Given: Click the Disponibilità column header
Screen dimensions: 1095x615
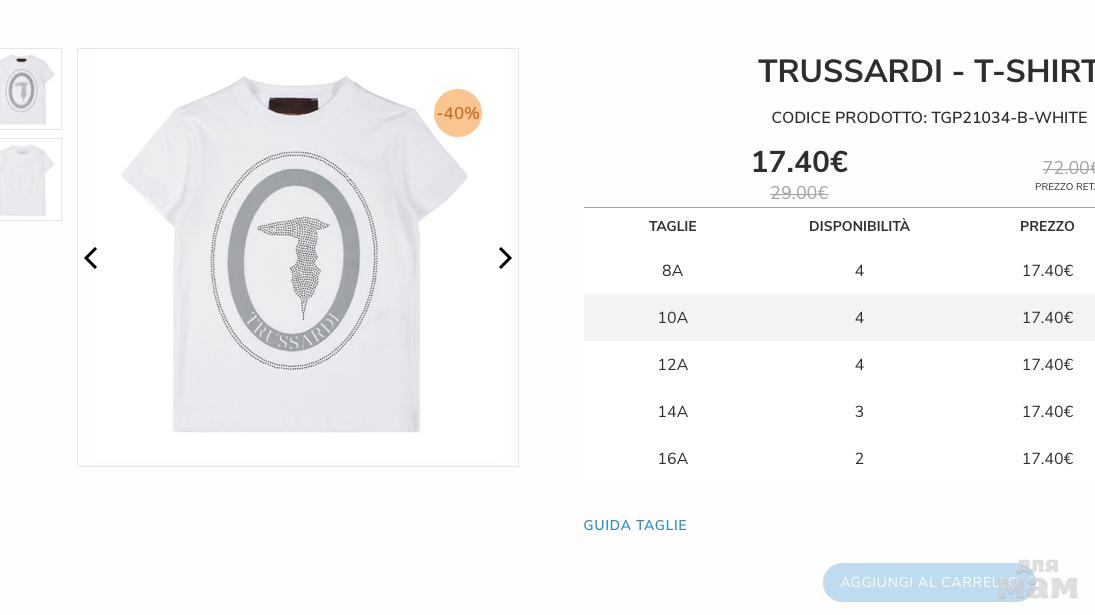Looking at the screenshot, I should (x=859, y=226).
